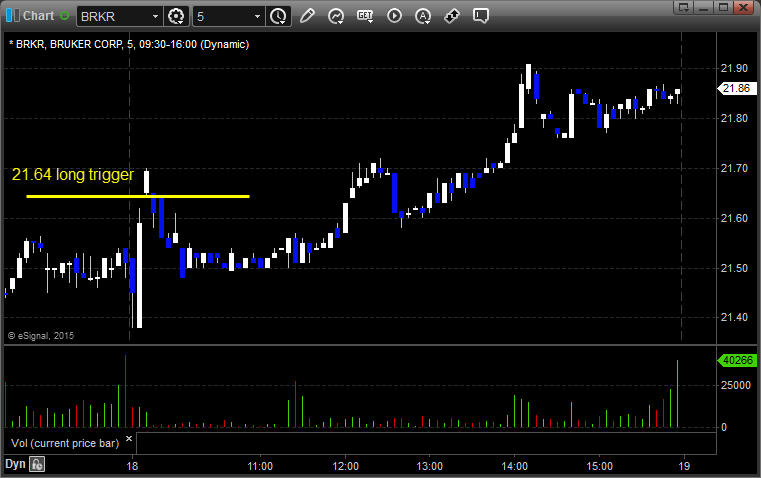Viewport: 761px width, 478px height.
Task: Toggle the green symbol link circle
Action: (65, 16)
